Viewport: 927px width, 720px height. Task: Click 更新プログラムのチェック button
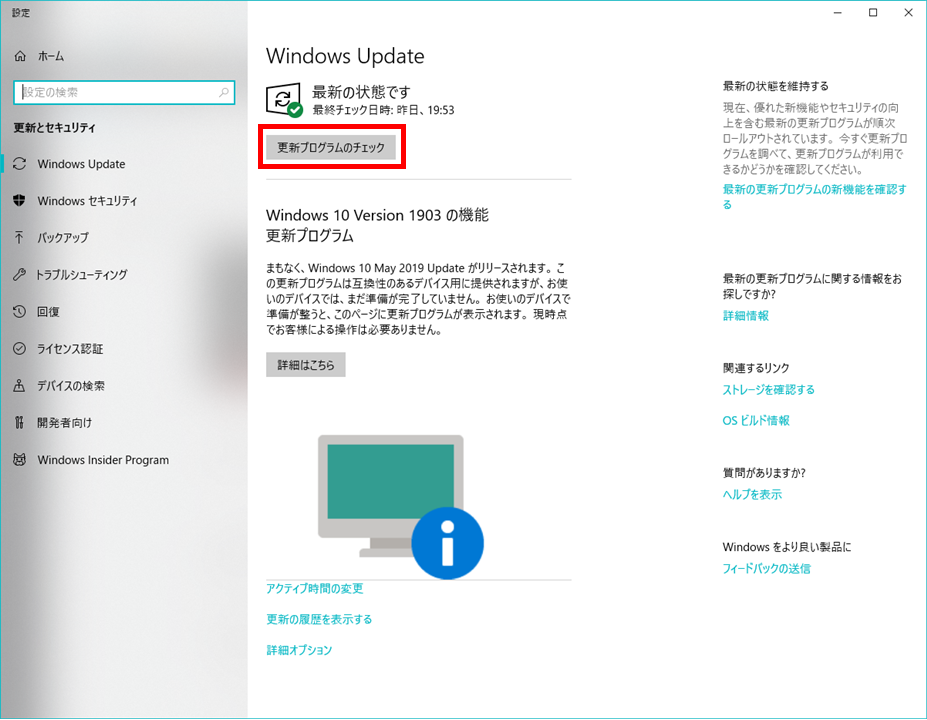tap(331, 147)
